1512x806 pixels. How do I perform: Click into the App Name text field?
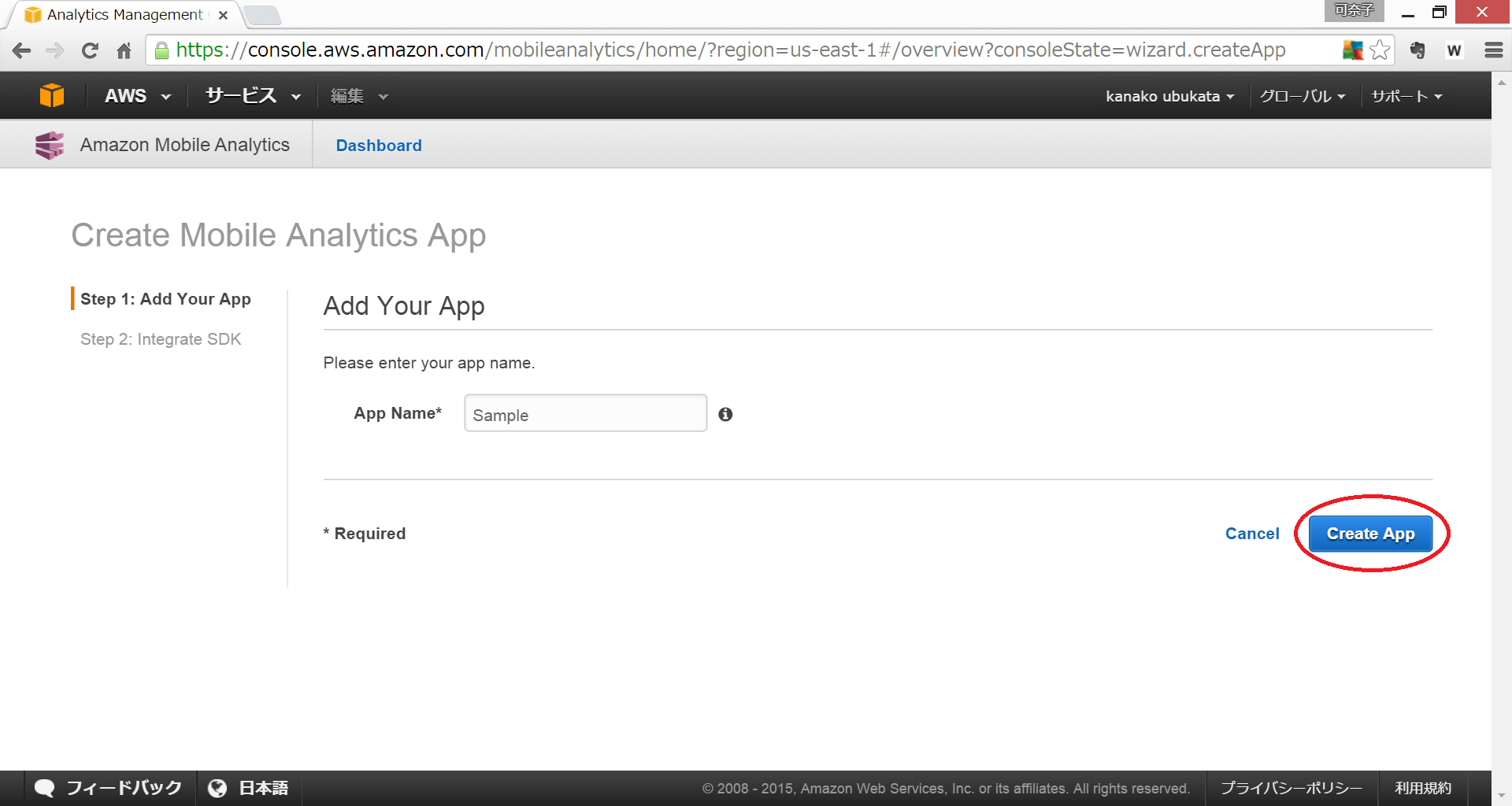tap(585, 414)
